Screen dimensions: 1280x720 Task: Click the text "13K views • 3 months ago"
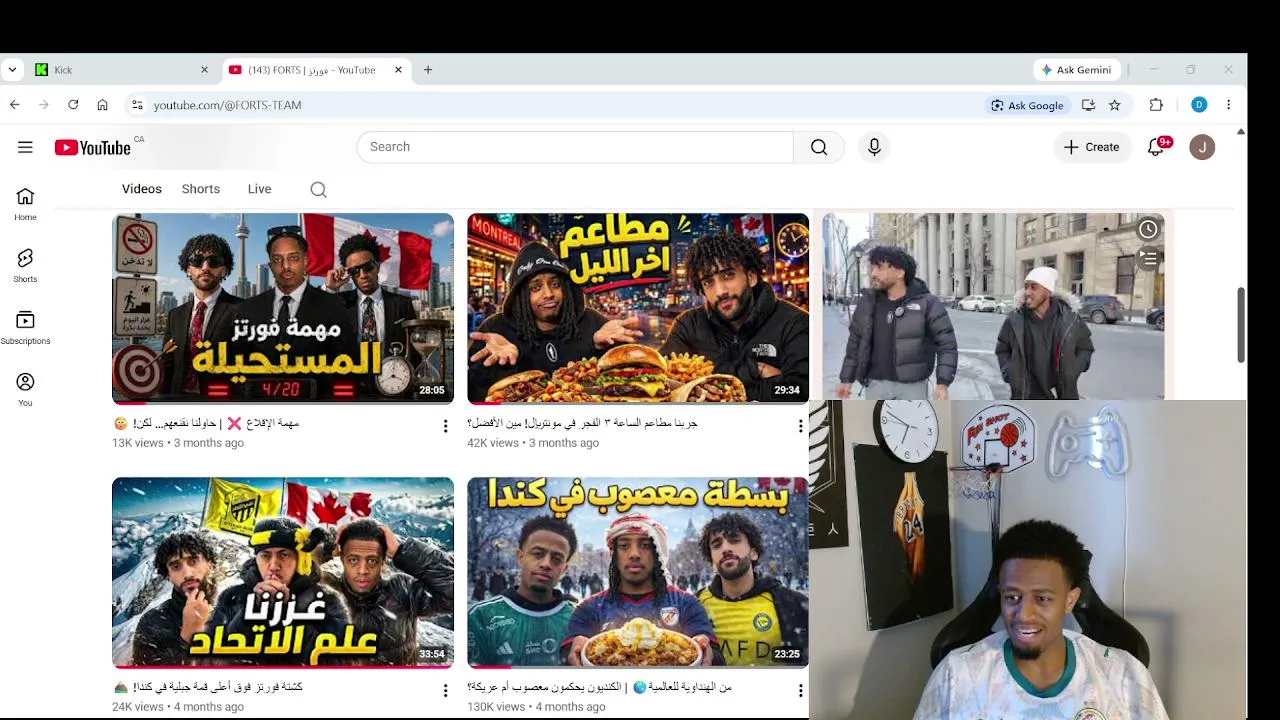click(178, 443)
